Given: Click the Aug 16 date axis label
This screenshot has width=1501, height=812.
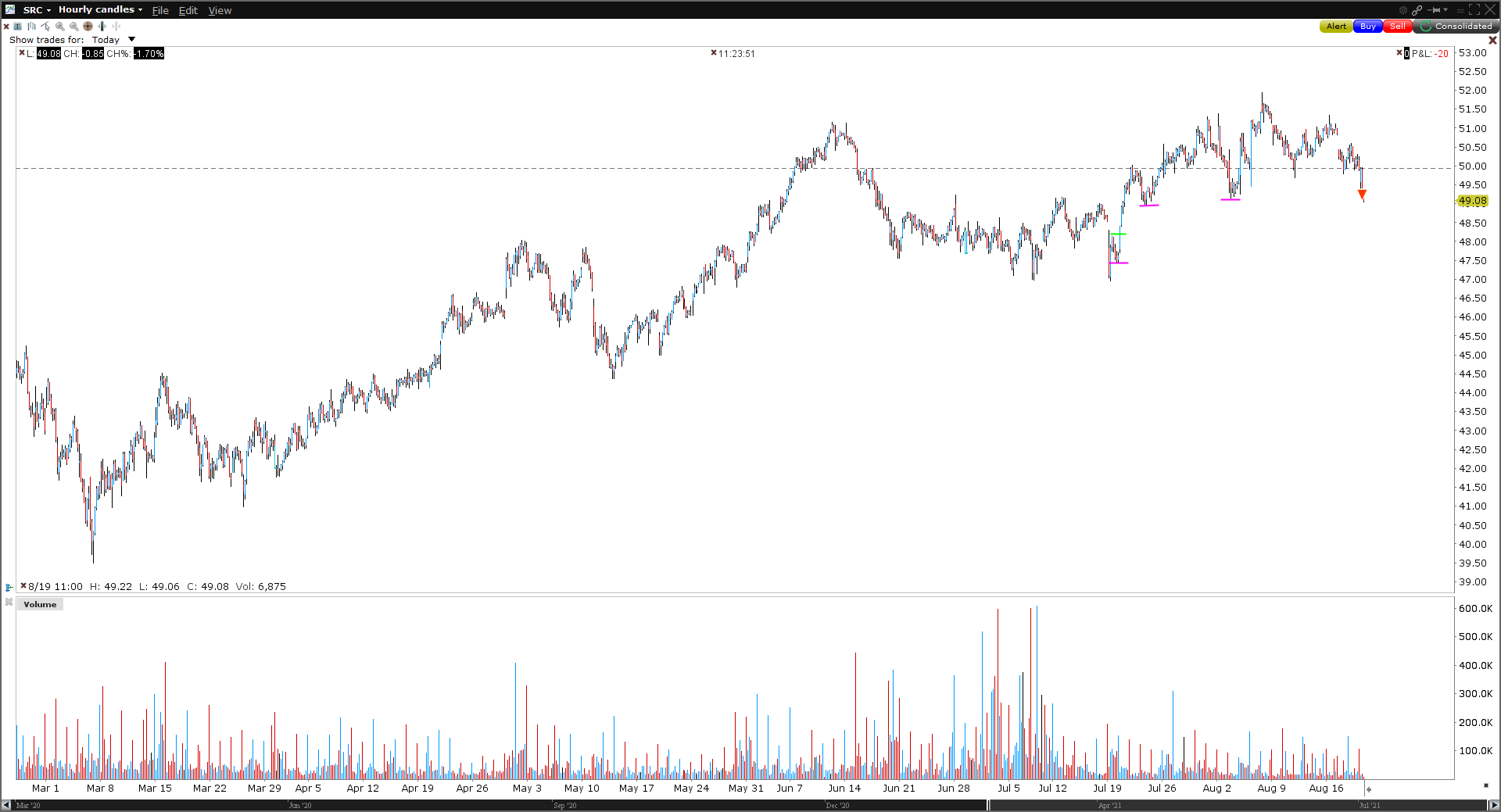Looking at the screenshot, I should pyautogui.click(x=1327, y=788).
